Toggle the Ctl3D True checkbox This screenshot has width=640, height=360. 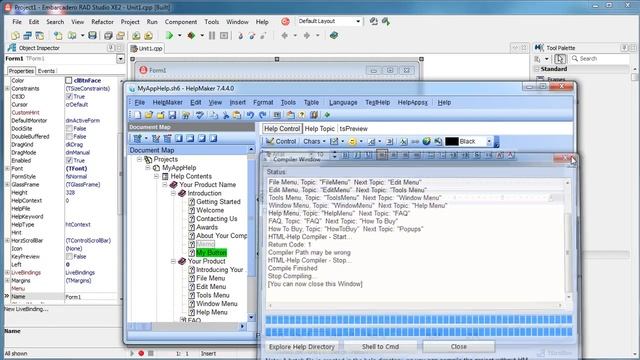tap(69, 97)
